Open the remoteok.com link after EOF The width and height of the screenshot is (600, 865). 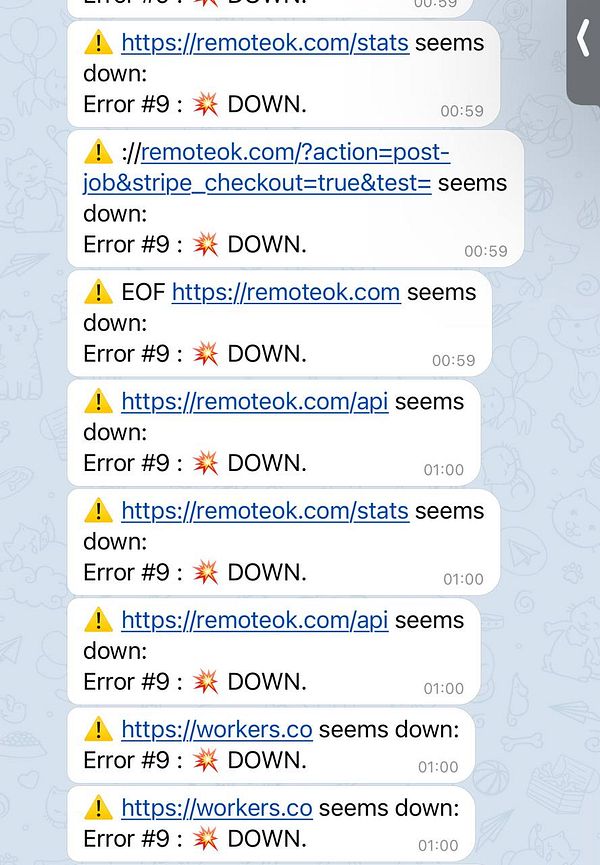286,292
